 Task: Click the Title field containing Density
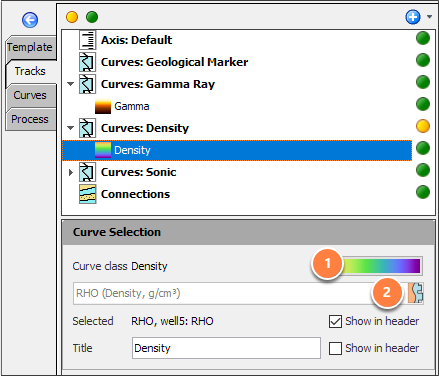[x=226, y=348]
